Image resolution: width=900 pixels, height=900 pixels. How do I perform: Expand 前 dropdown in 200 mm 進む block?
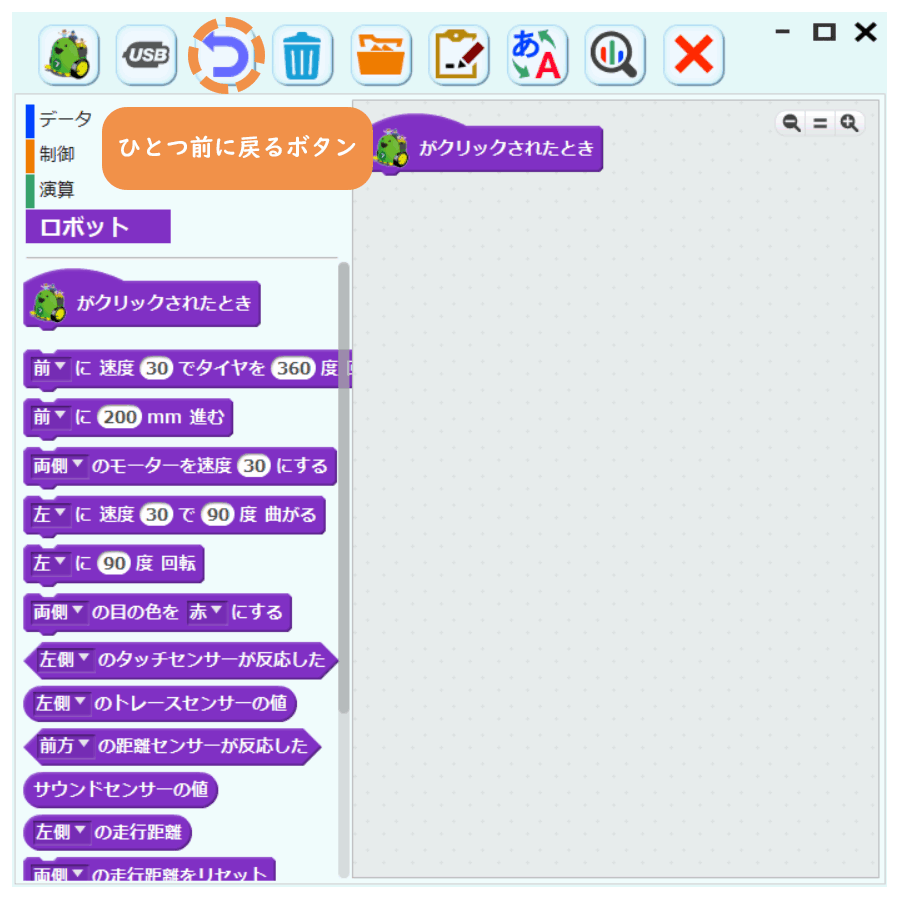click(50, 417)
